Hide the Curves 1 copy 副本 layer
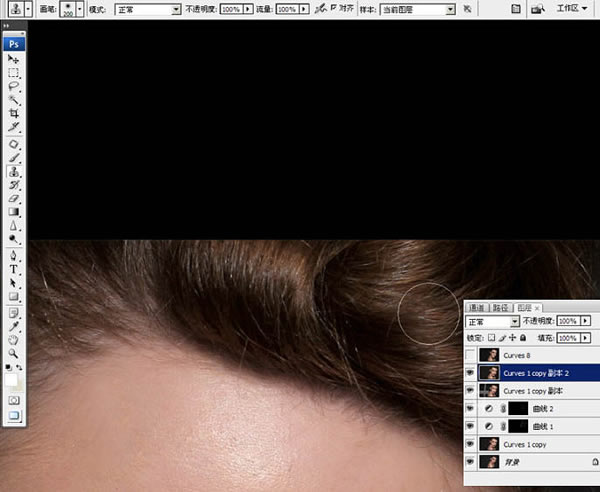Screen dimensions: 600x492 (x=470, y=391)
